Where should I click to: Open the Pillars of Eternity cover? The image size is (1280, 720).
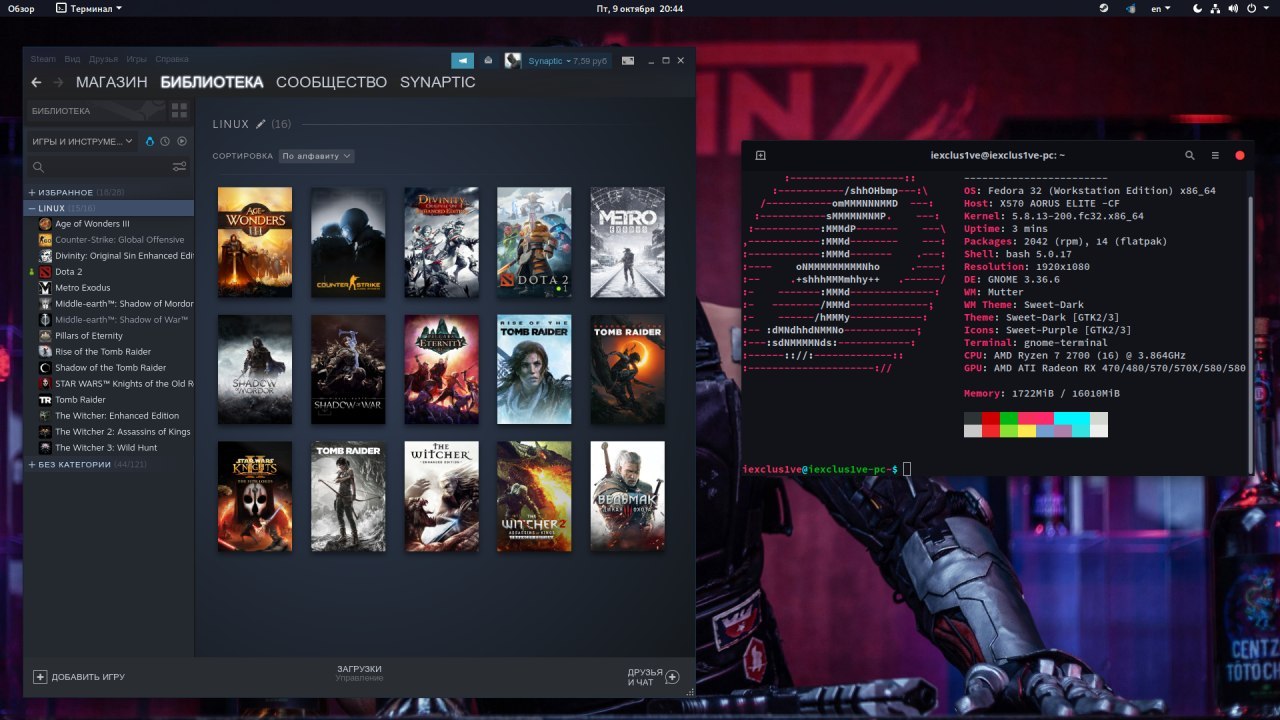pyautogui.click(x=441, y=369)
